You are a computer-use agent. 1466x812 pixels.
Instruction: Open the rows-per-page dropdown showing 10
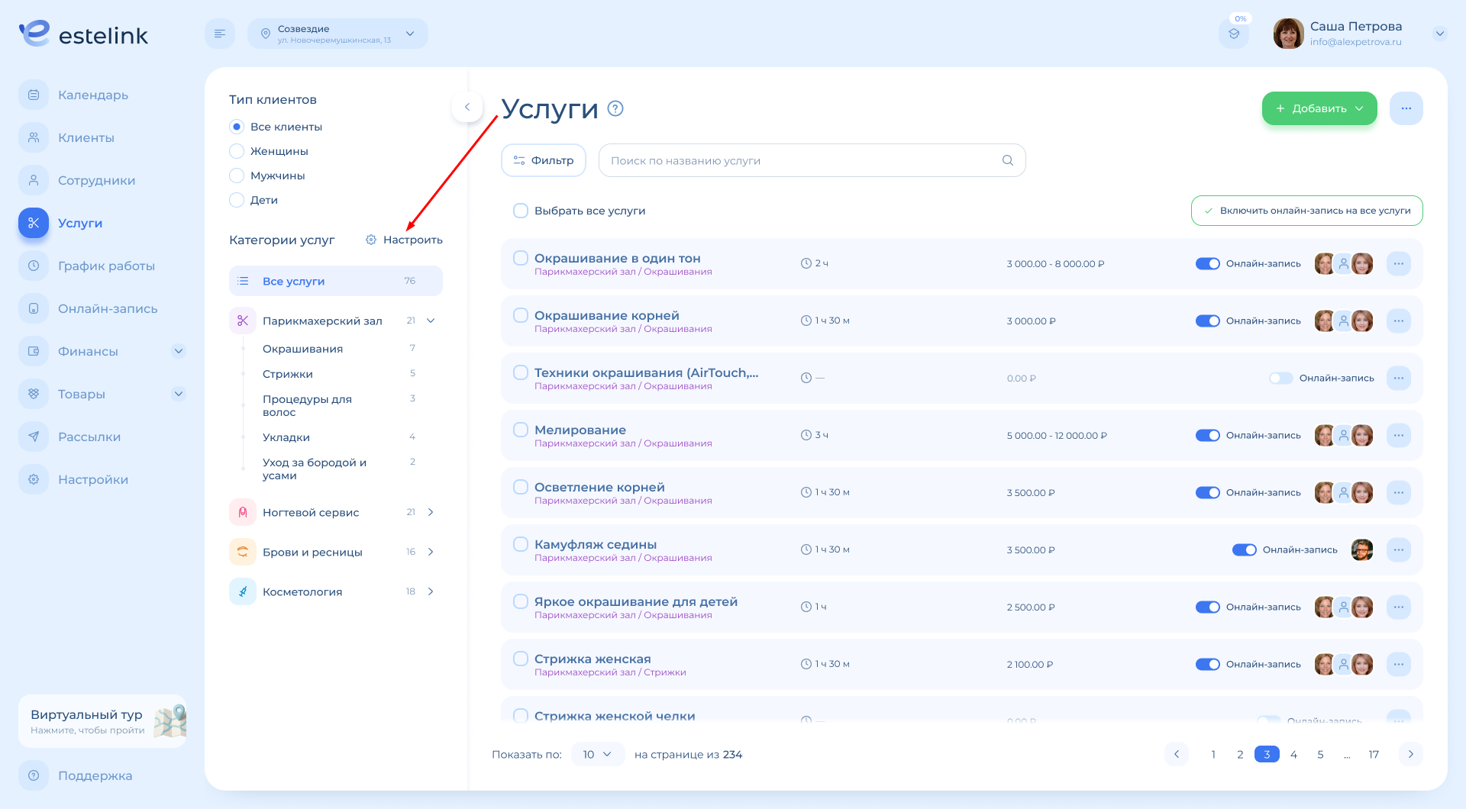[597, 754]
